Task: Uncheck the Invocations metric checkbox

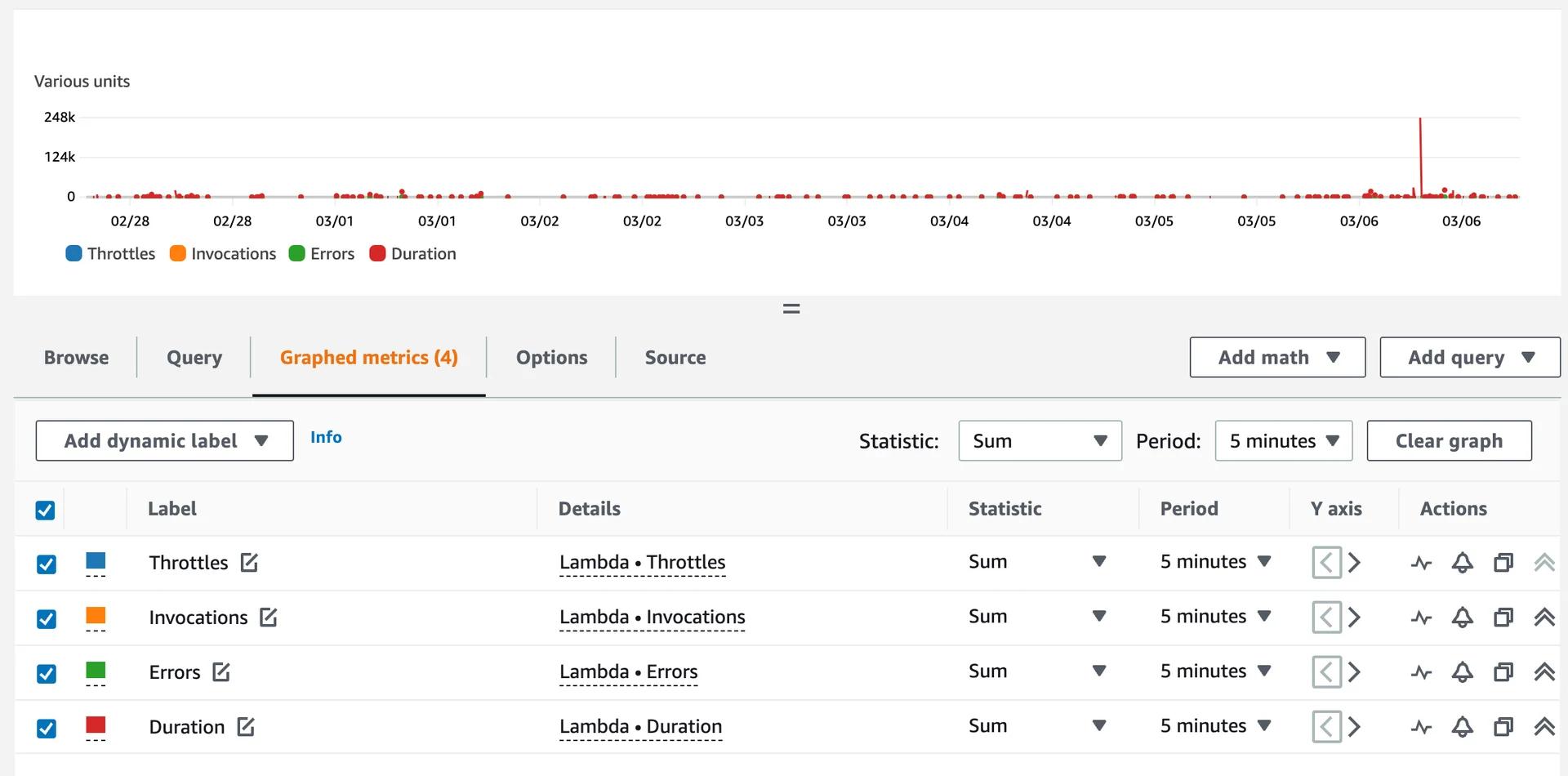Action: tap(46, 618)
